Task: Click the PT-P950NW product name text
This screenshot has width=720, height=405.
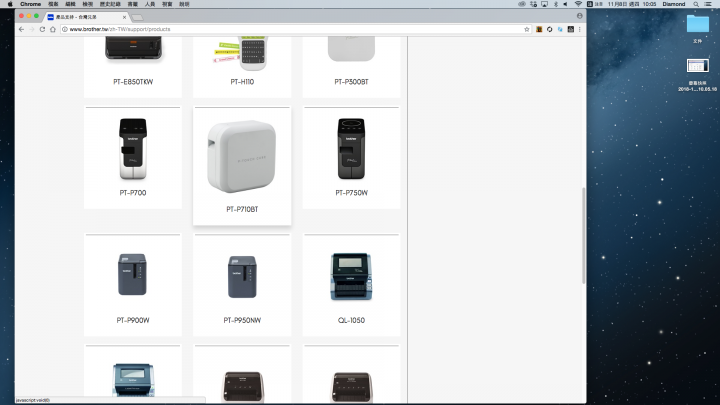Action: click(242, 320)
